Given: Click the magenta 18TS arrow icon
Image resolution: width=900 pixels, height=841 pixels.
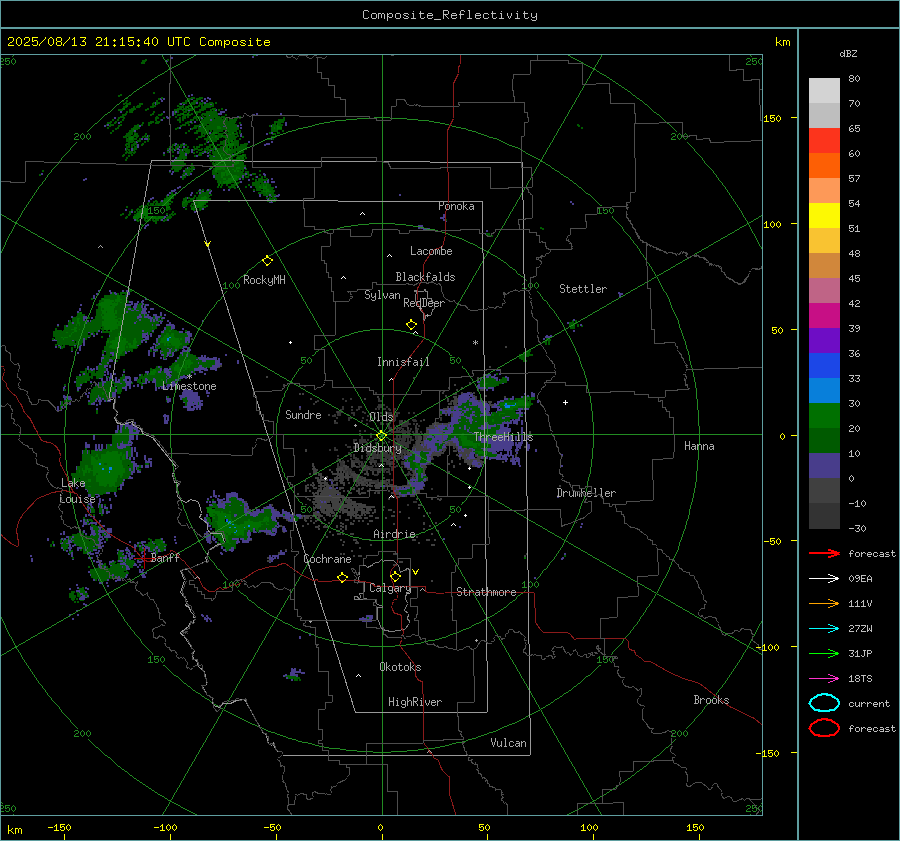Looking at the screenshot, I should coord(824,679).
